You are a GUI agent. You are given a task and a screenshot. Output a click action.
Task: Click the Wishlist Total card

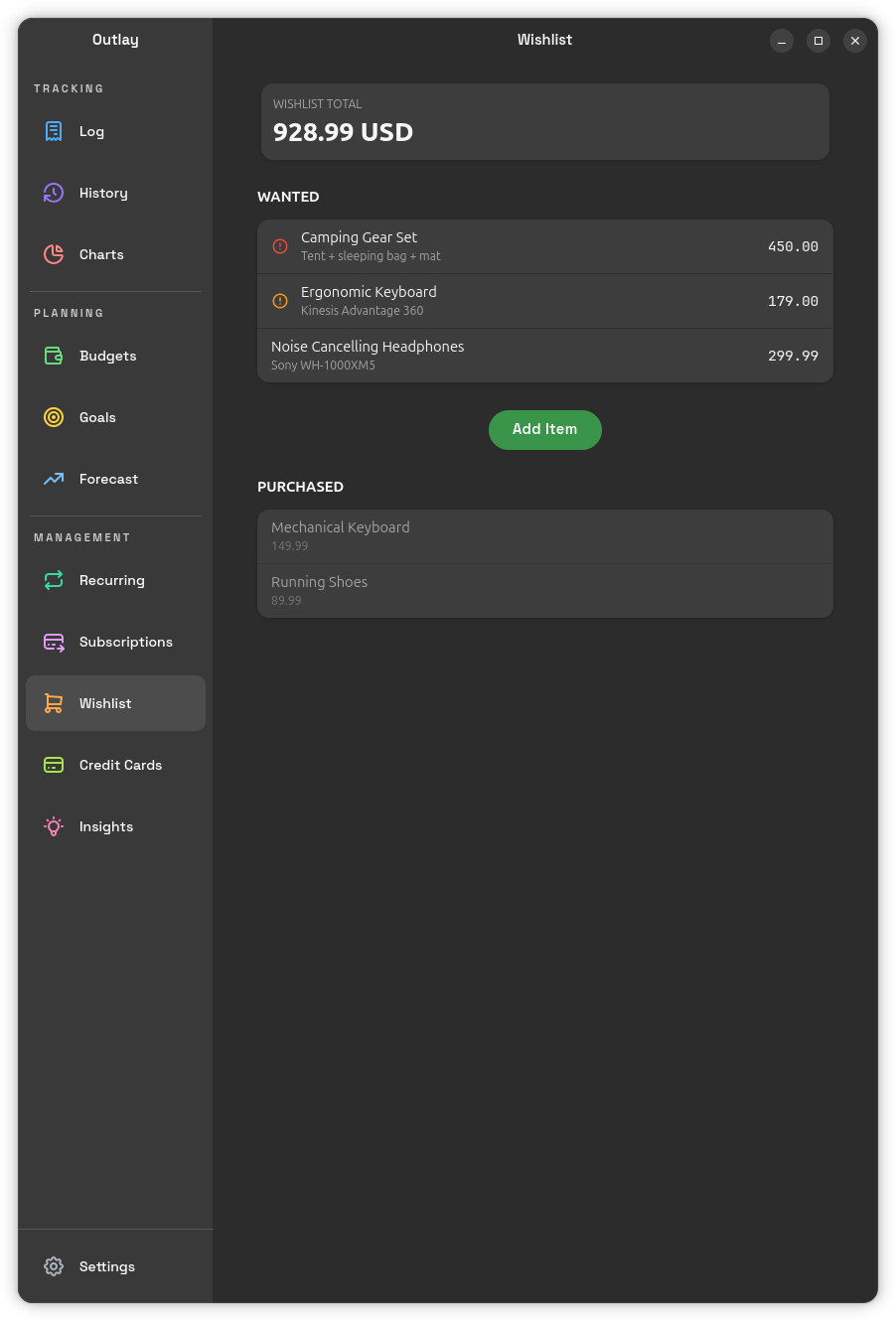click(x=544, y=121)
